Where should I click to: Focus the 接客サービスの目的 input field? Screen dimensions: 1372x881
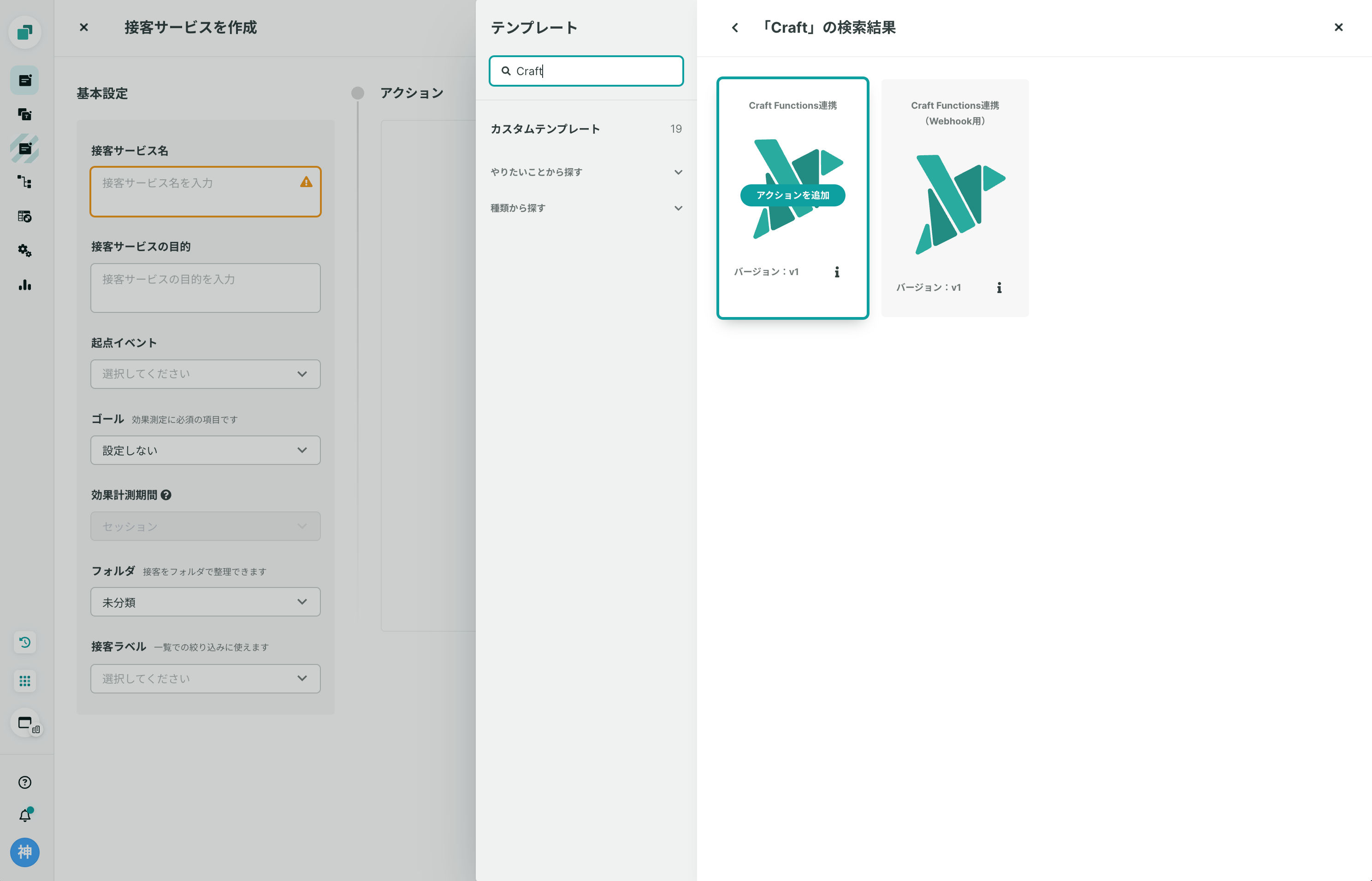[x=206, y=288]
